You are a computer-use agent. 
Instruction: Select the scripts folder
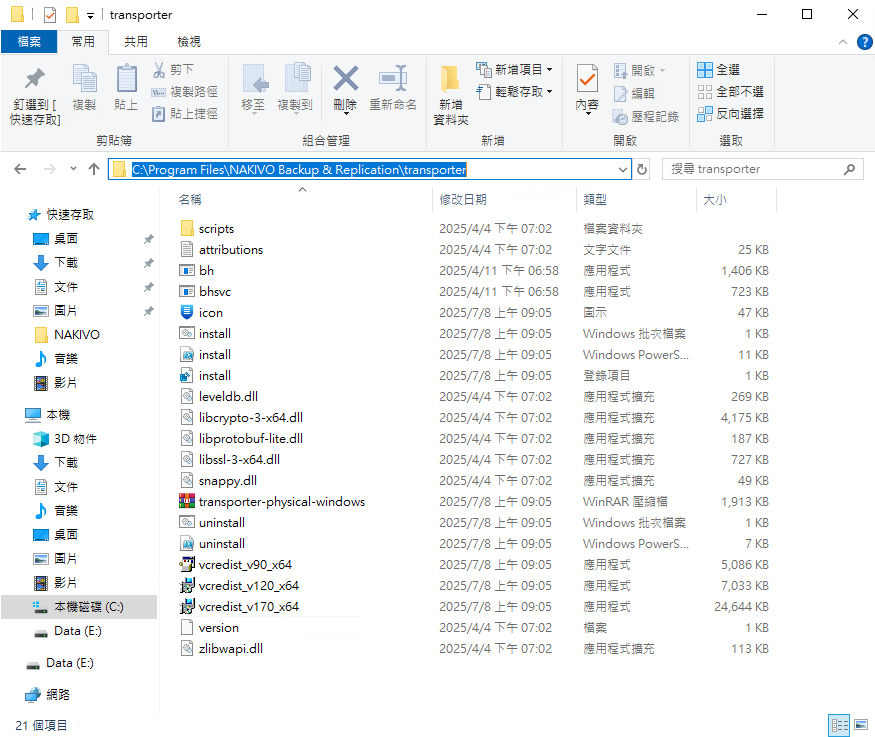(x=216, y=229)
